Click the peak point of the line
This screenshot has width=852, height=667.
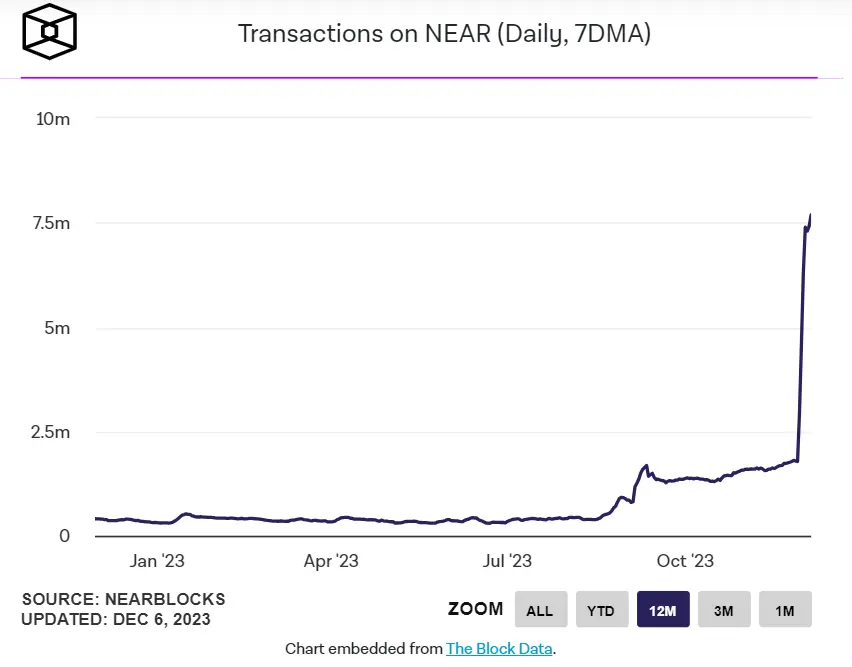(810, 215)
